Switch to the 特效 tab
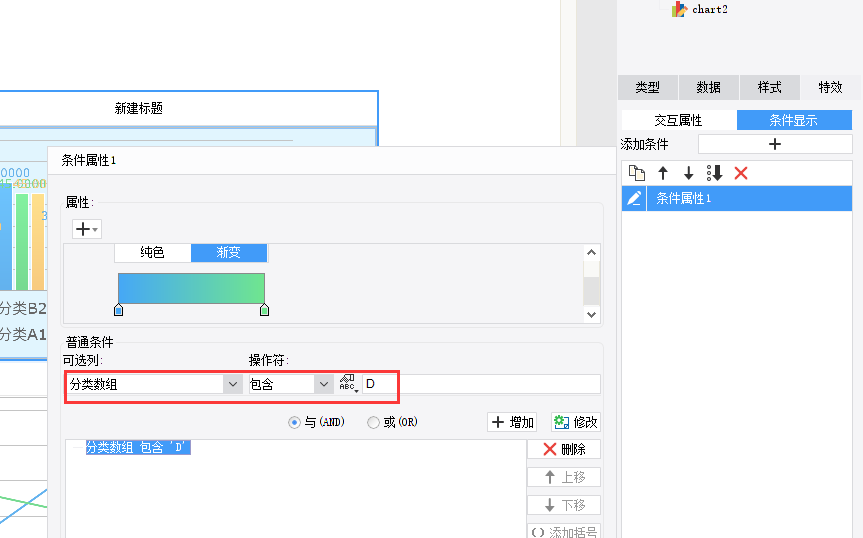 pos(830,87)
